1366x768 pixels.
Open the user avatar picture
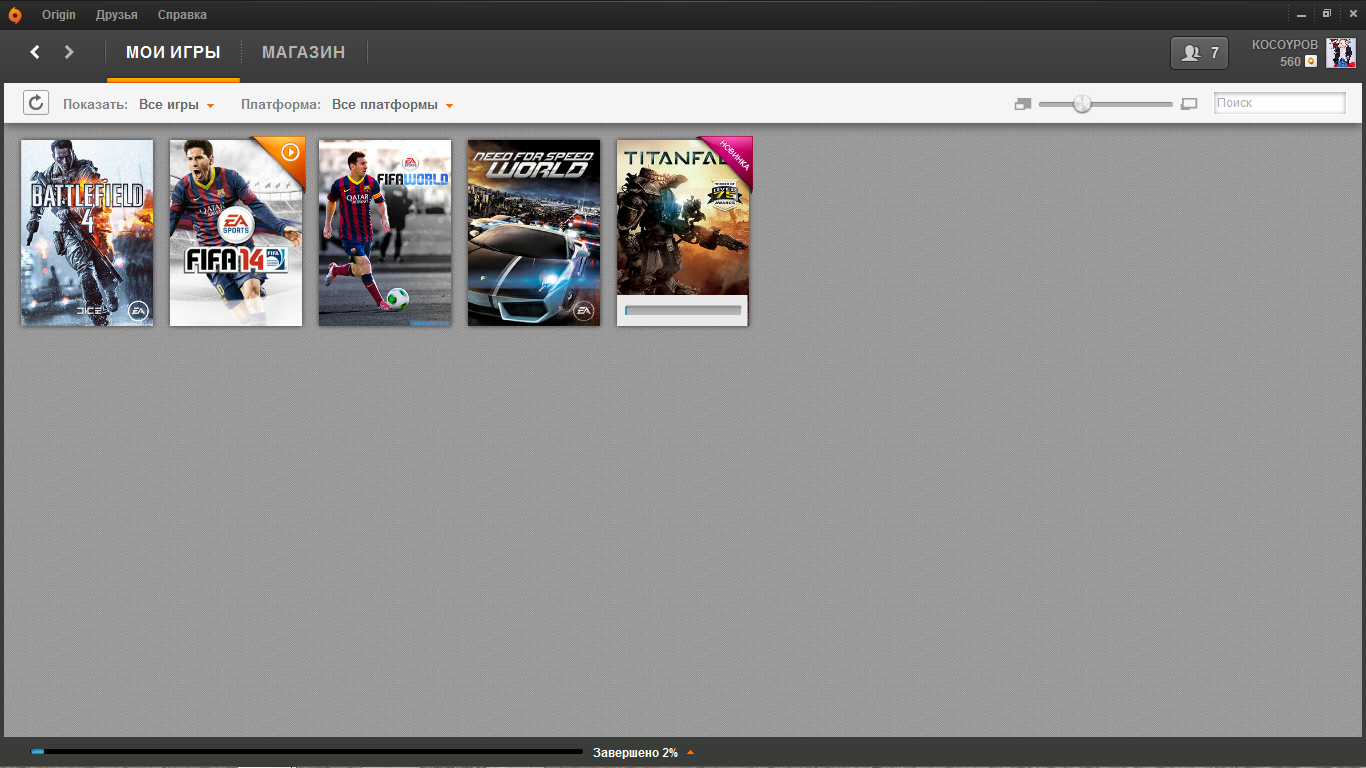[1341, 53]
